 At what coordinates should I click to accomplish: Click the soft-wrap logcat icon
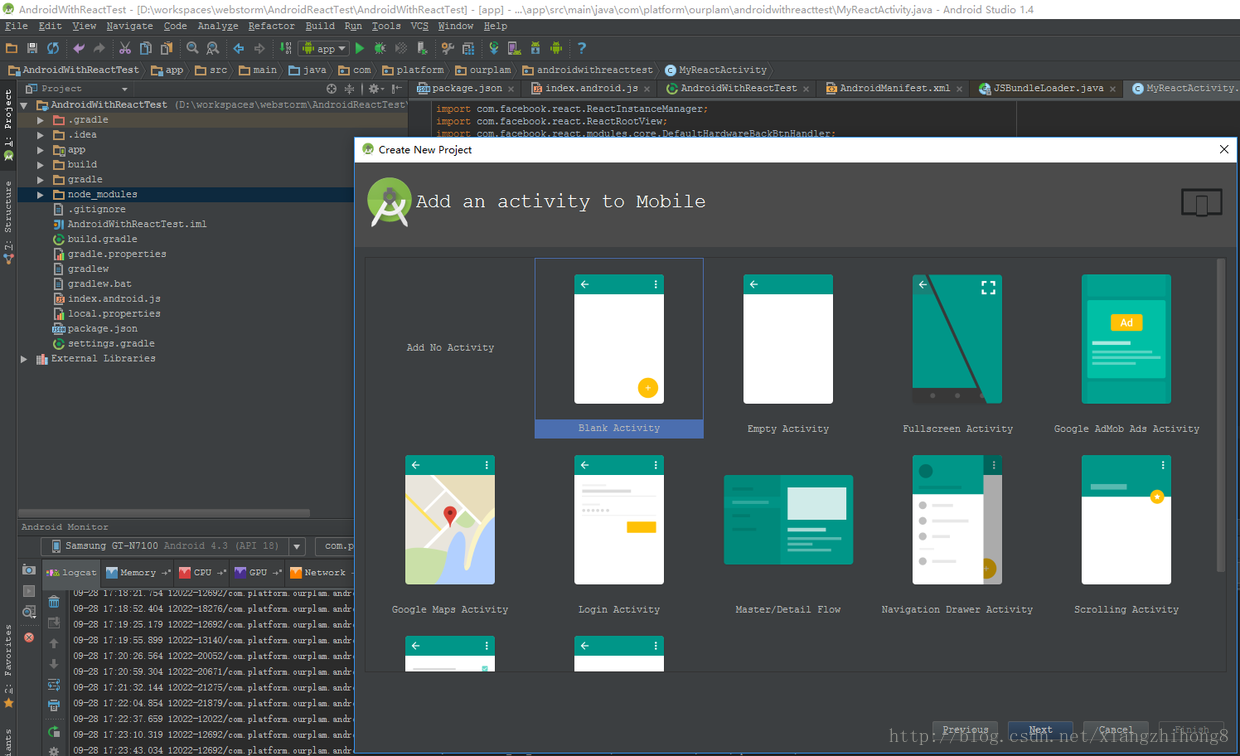click(54, 685)
